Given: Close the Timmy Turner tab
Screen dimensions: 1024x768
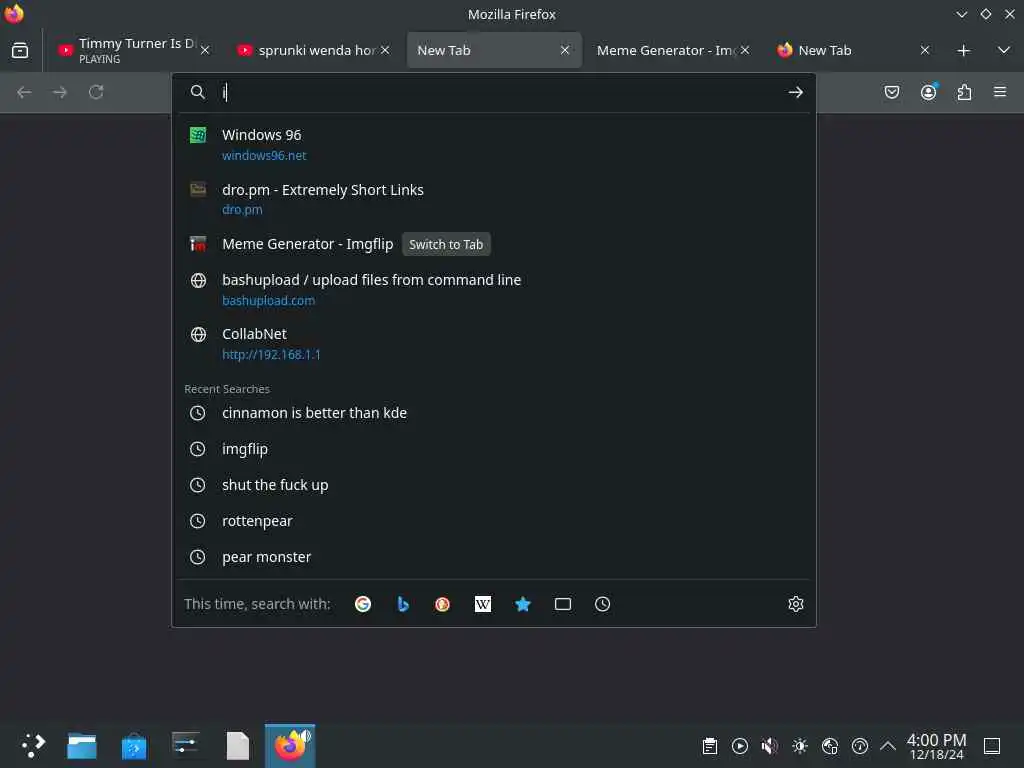Looking at the screenshot, I should (x=205, y=50).
